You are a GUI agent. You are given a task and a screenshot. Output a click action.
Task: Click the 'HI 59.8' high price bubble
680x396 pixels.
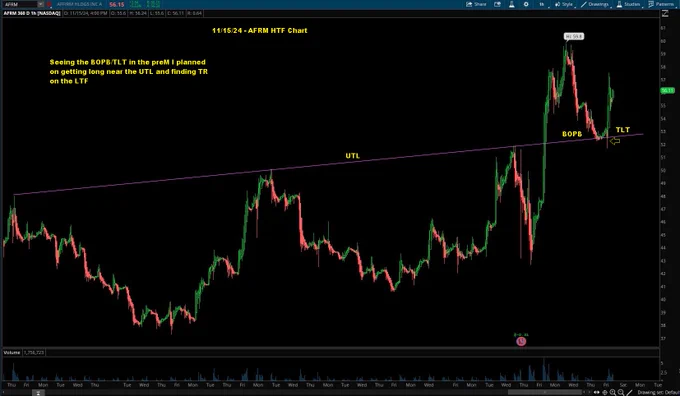(574, 36)
